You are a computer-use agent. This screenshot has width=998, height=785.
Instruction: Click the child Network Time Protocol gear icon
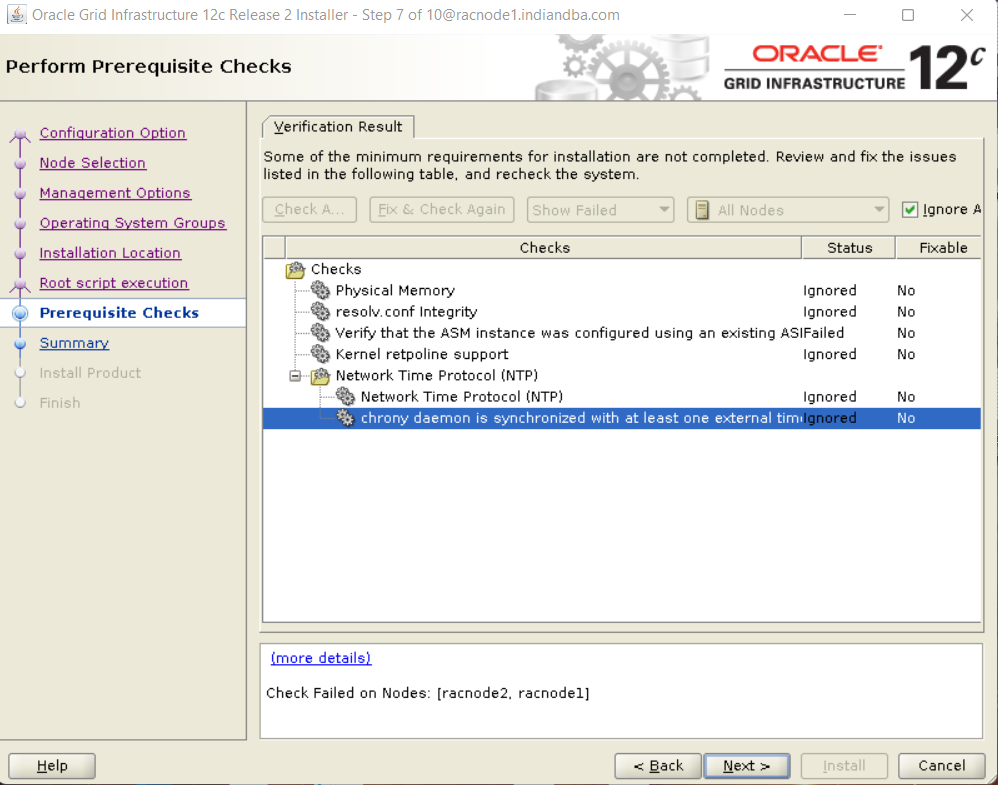coord(345,397)
